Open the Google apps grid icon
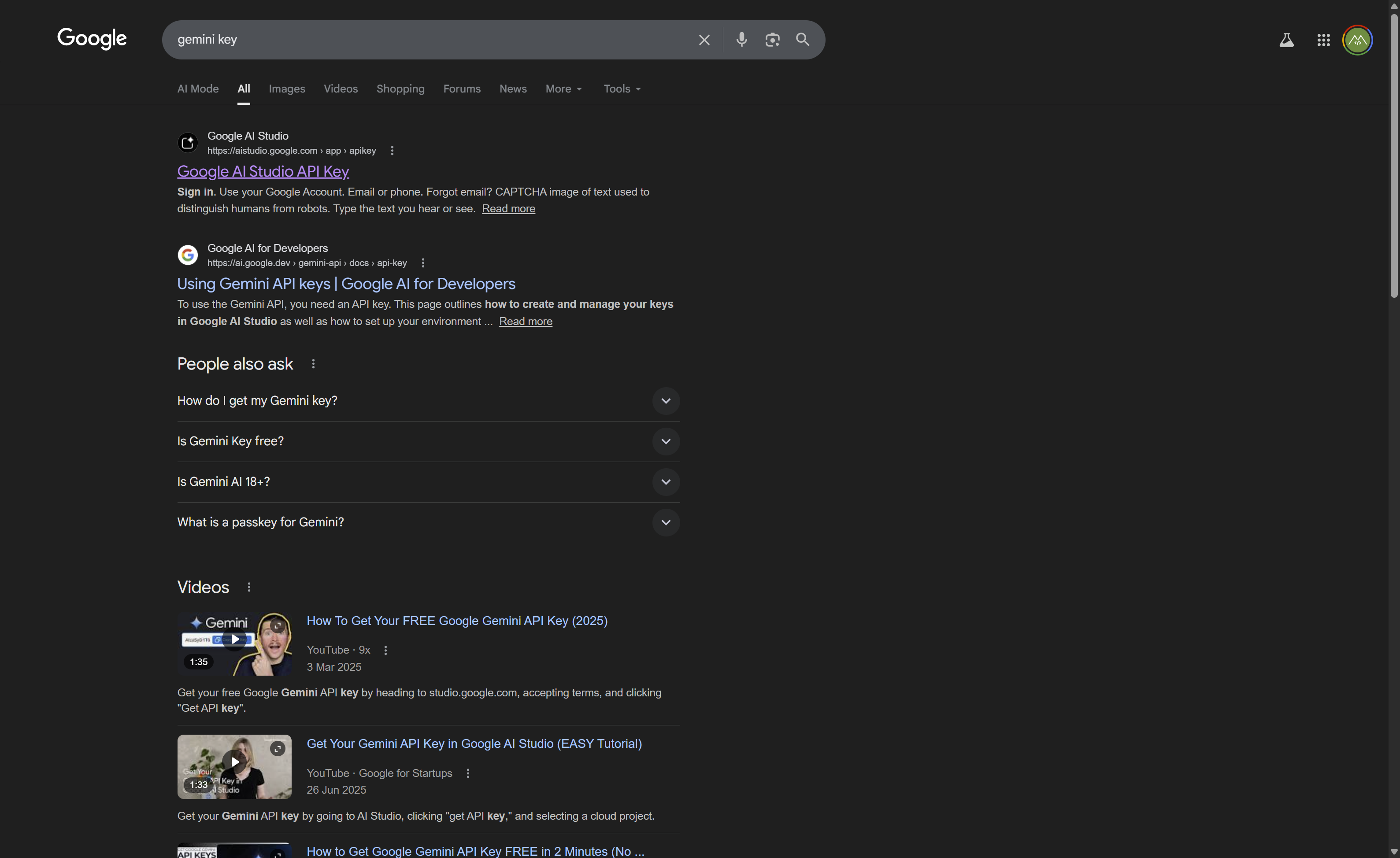Image resolution: width=1400 pixels, height=858 pixels. click(x=1323, y=40)
